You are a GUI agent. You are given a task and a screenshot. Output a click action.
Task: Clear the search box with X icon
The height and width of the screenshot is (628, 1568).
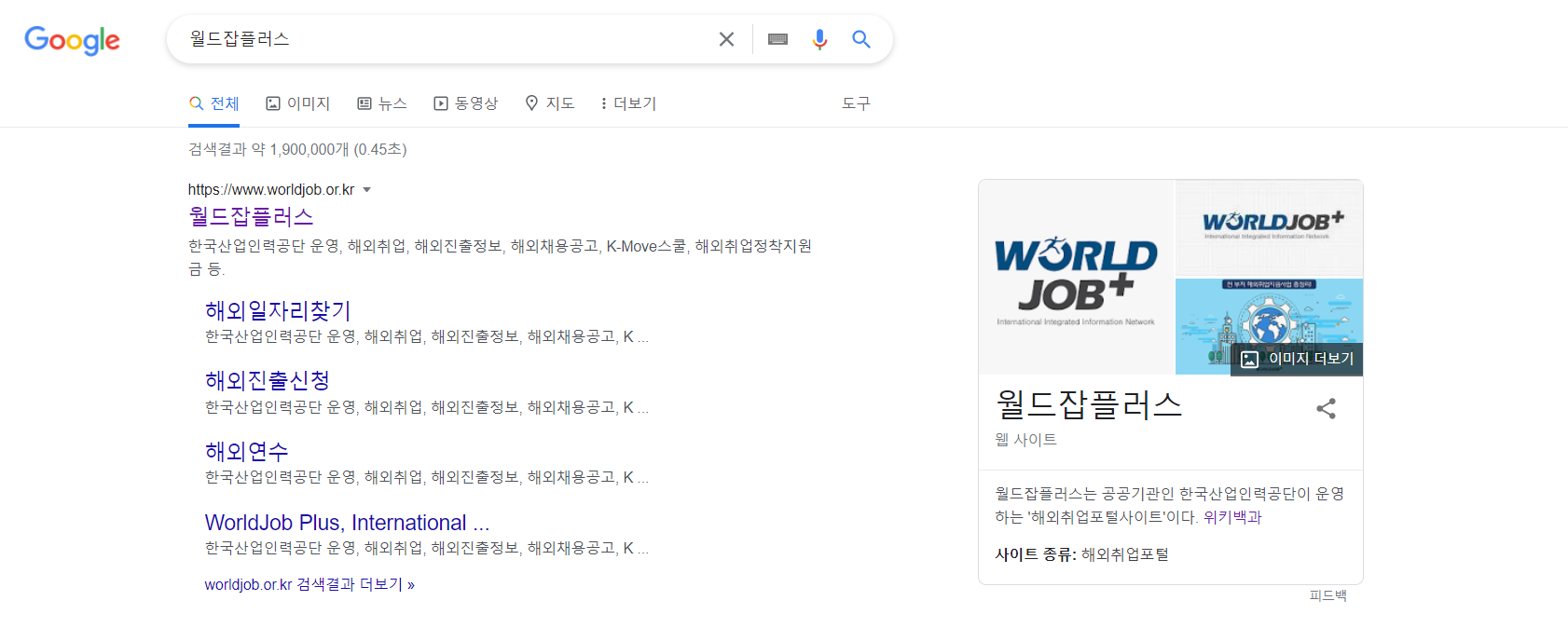(726, 39)
